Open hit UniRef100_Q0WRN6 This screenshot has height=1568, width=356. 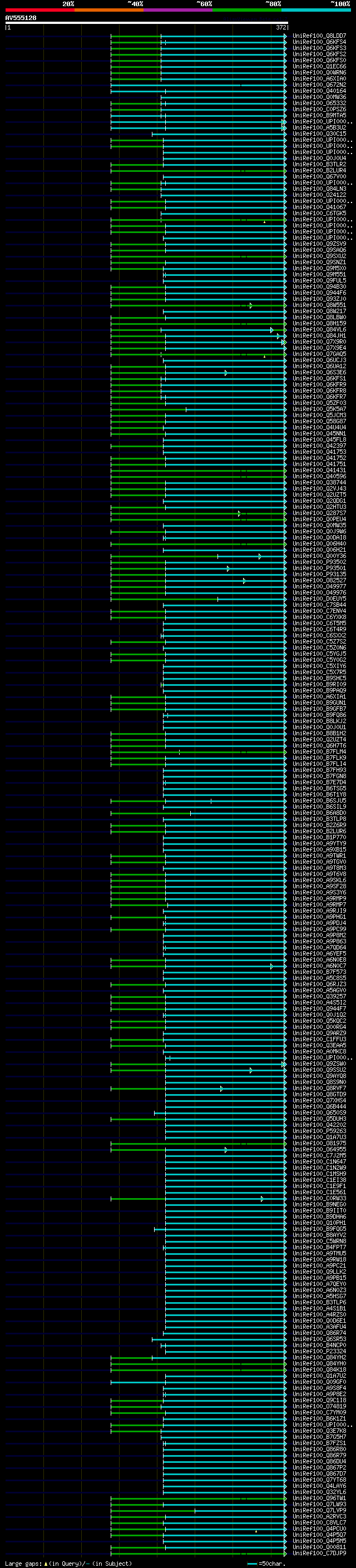[x=319, y=73]
